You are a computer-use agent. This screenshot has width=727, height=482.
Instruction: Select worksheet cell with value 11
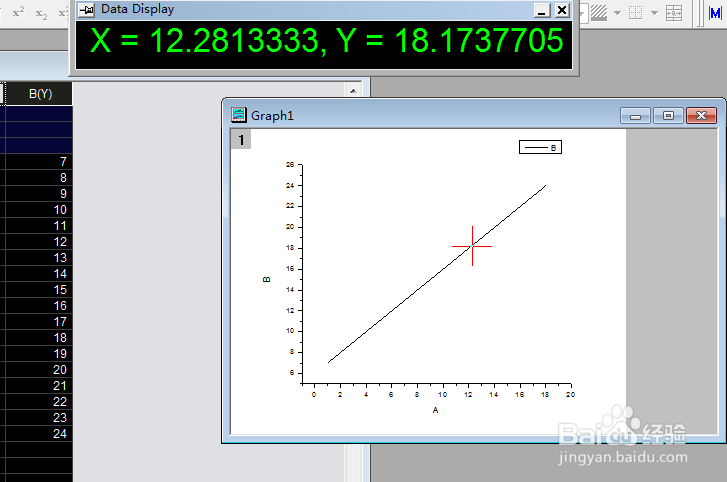pos(39,226)
